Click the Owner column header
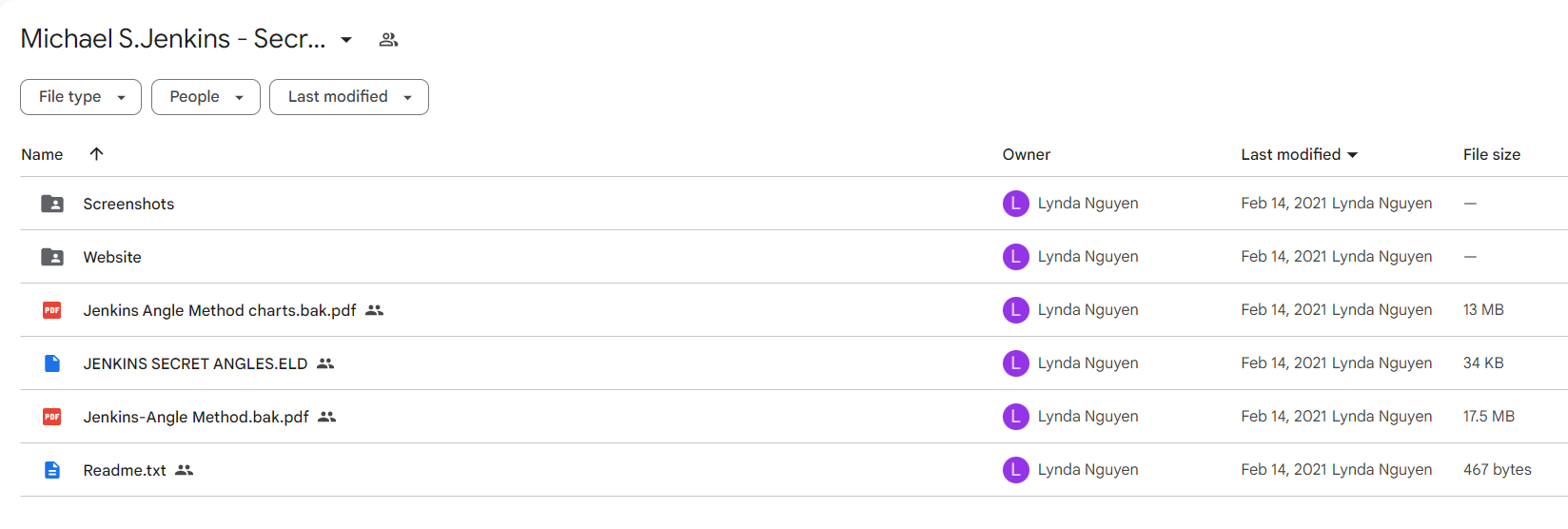Screen dimensions: 1568x529 (1027, 154)
